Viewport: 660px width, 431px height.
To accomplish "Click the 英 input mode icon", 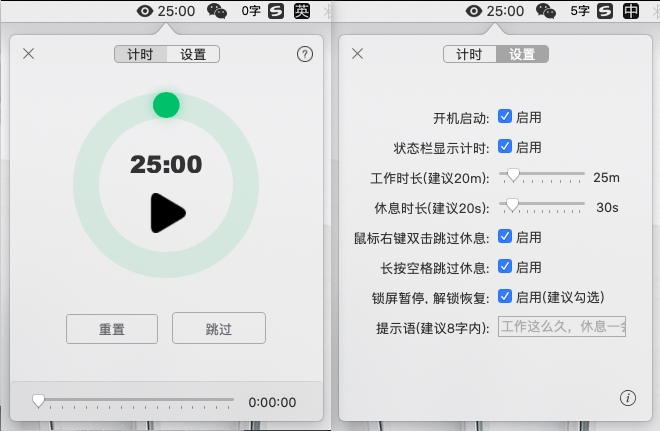I will pos(302,11).
